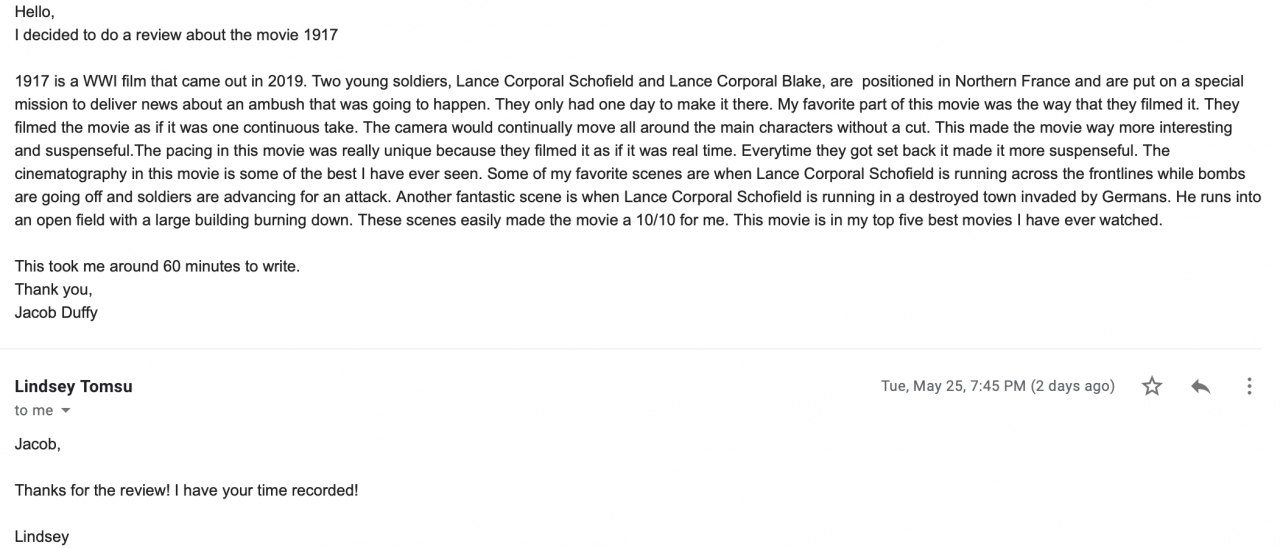Click the "Lindsey" signature at the bottom
The width and height of the screenshot is (1280, 548).
pos(42,536)
